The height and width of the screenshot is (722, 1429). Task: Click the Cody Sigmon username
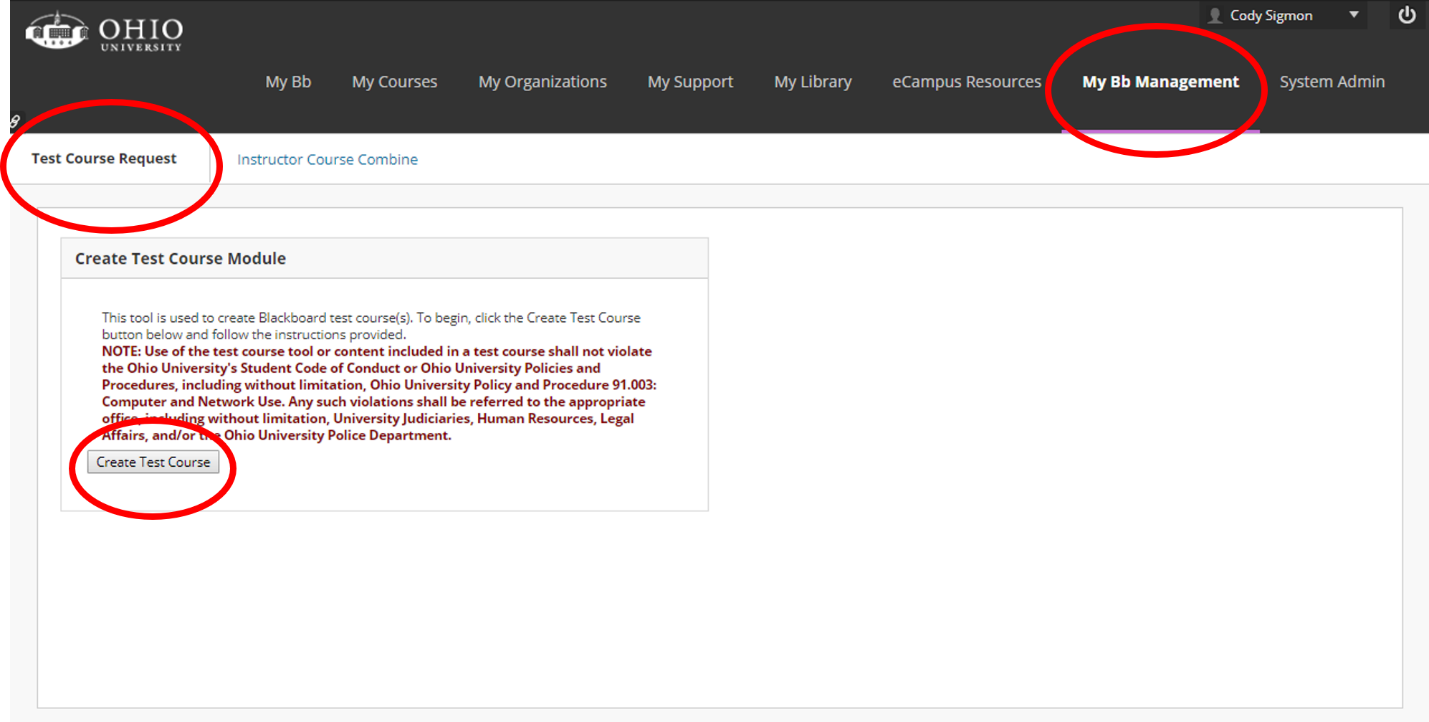pyautogui.click(x=1271, y=15)
